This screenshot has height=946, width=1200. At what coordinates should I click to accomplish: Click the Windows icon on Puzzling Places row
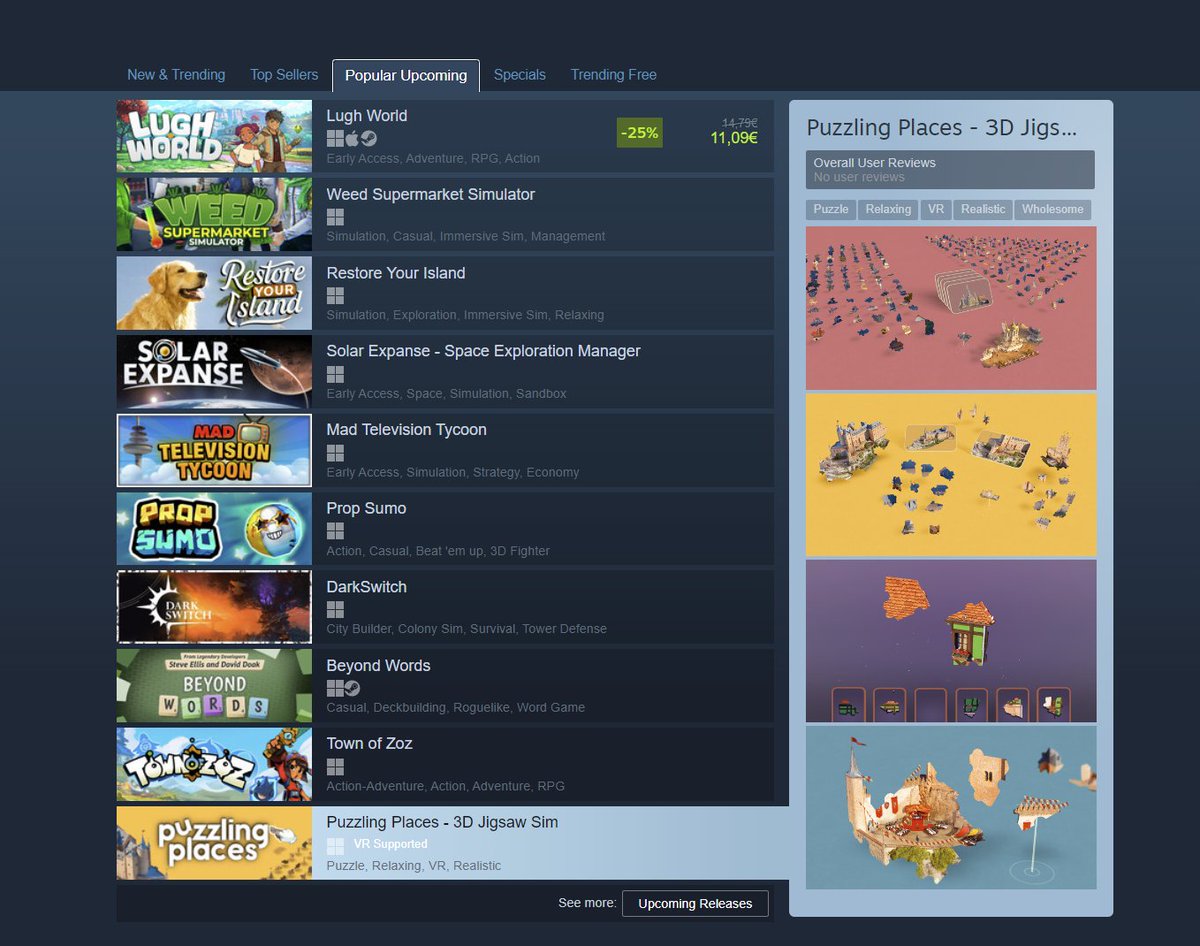pos(335,845)
